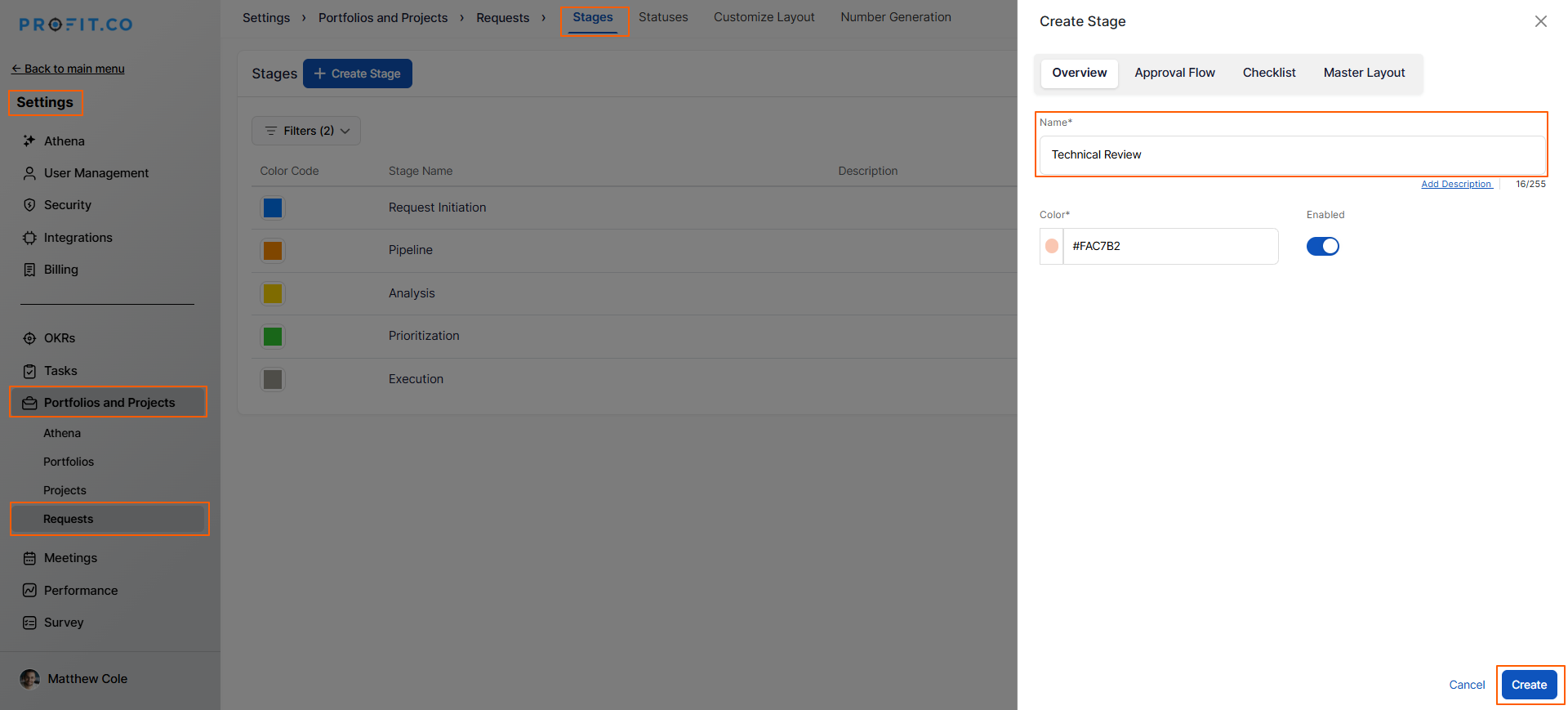Select the Master Layout tab

[1364, 73]
